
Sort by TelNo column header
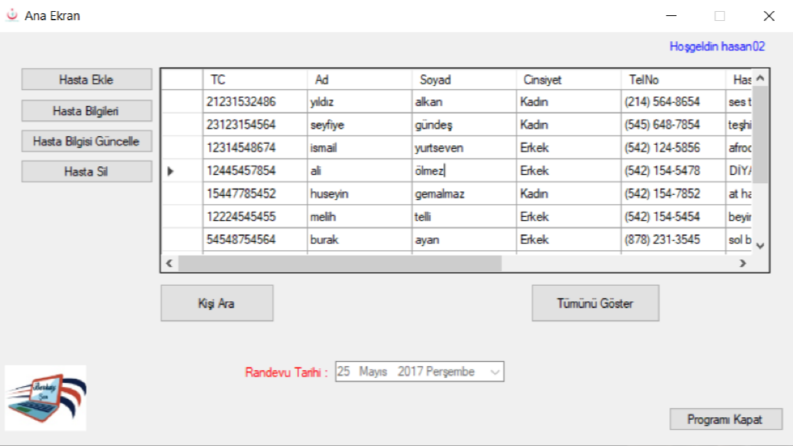click(673, 79)
